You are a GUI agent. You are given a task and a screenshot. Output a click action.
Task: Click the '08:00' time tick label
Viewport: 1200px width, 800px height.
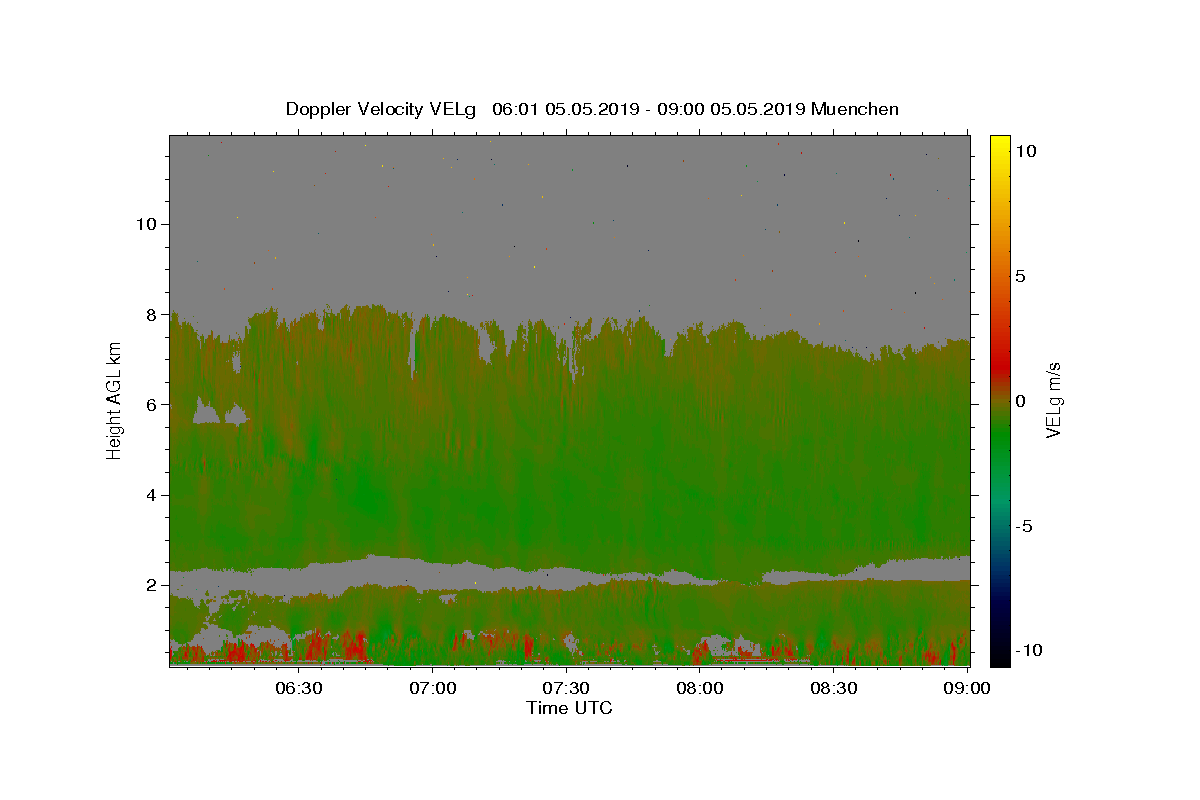(x=700, y=688)
